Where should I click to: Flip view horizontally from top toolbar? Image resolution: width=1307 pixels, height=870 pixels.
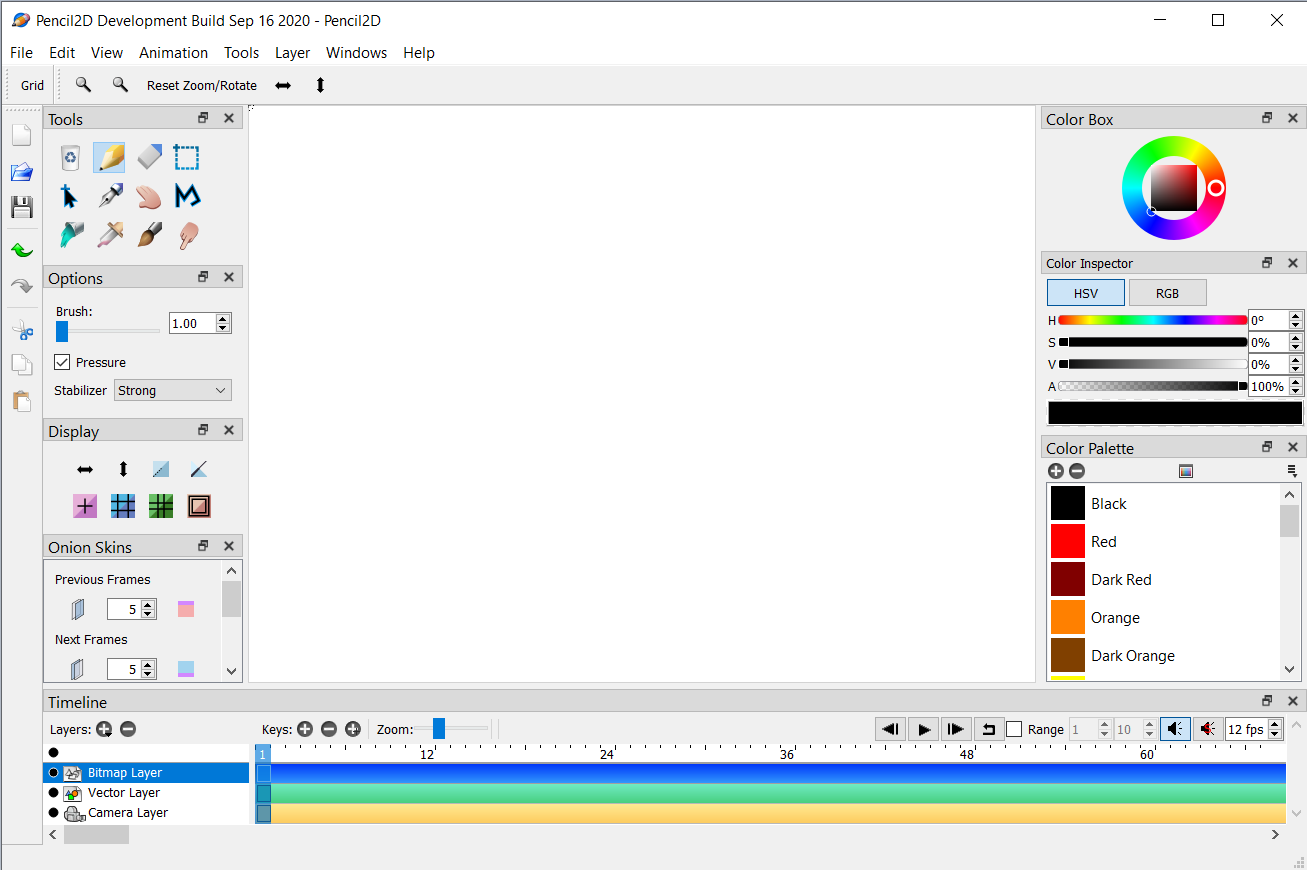click(x=283, y=86)
